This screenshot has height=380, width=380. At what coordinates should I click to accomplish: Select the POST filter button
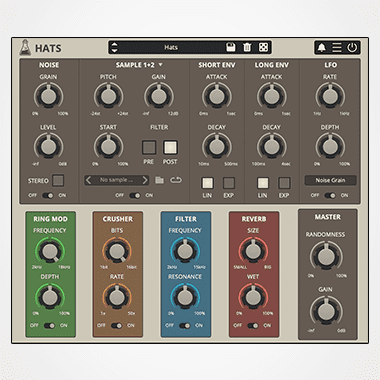pyautogui.click(x=170, y=147)
